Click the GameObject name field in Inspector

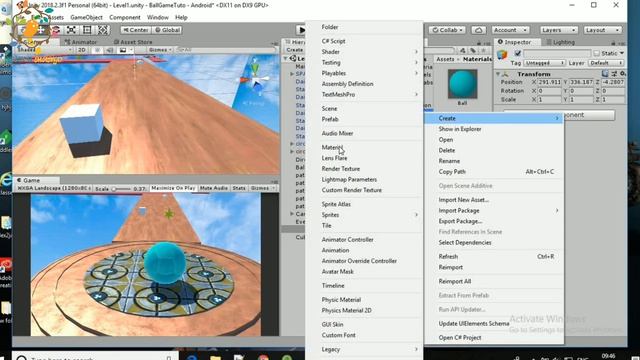(x=557, y=53)
